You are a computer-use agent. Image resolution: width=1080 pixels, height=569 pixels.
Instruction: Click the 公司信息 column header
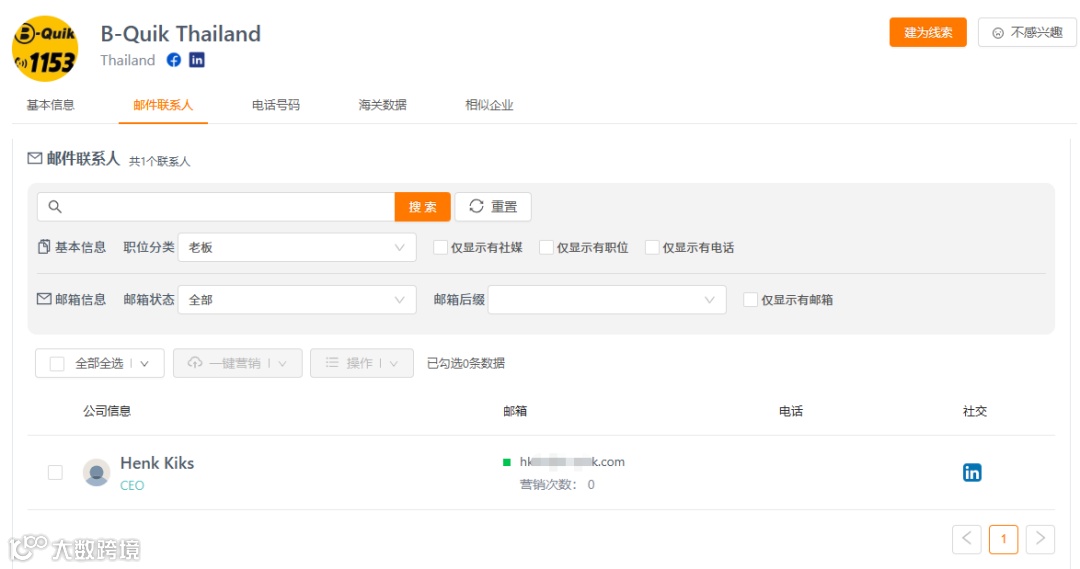[107, 411]
